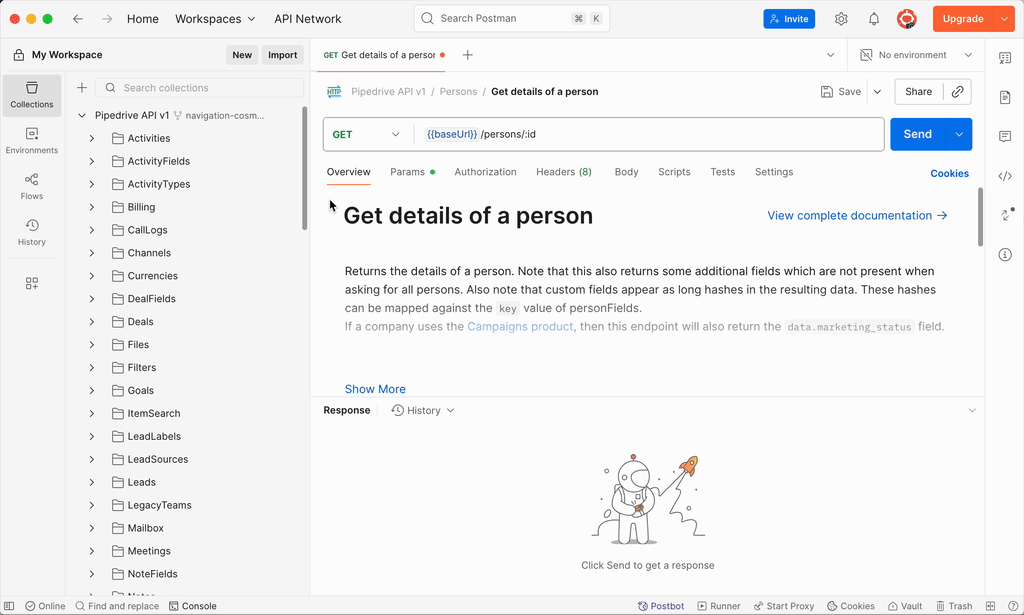Switch to the Tests tab
The image size is (1024, 615).
click(x=722, y=172)
